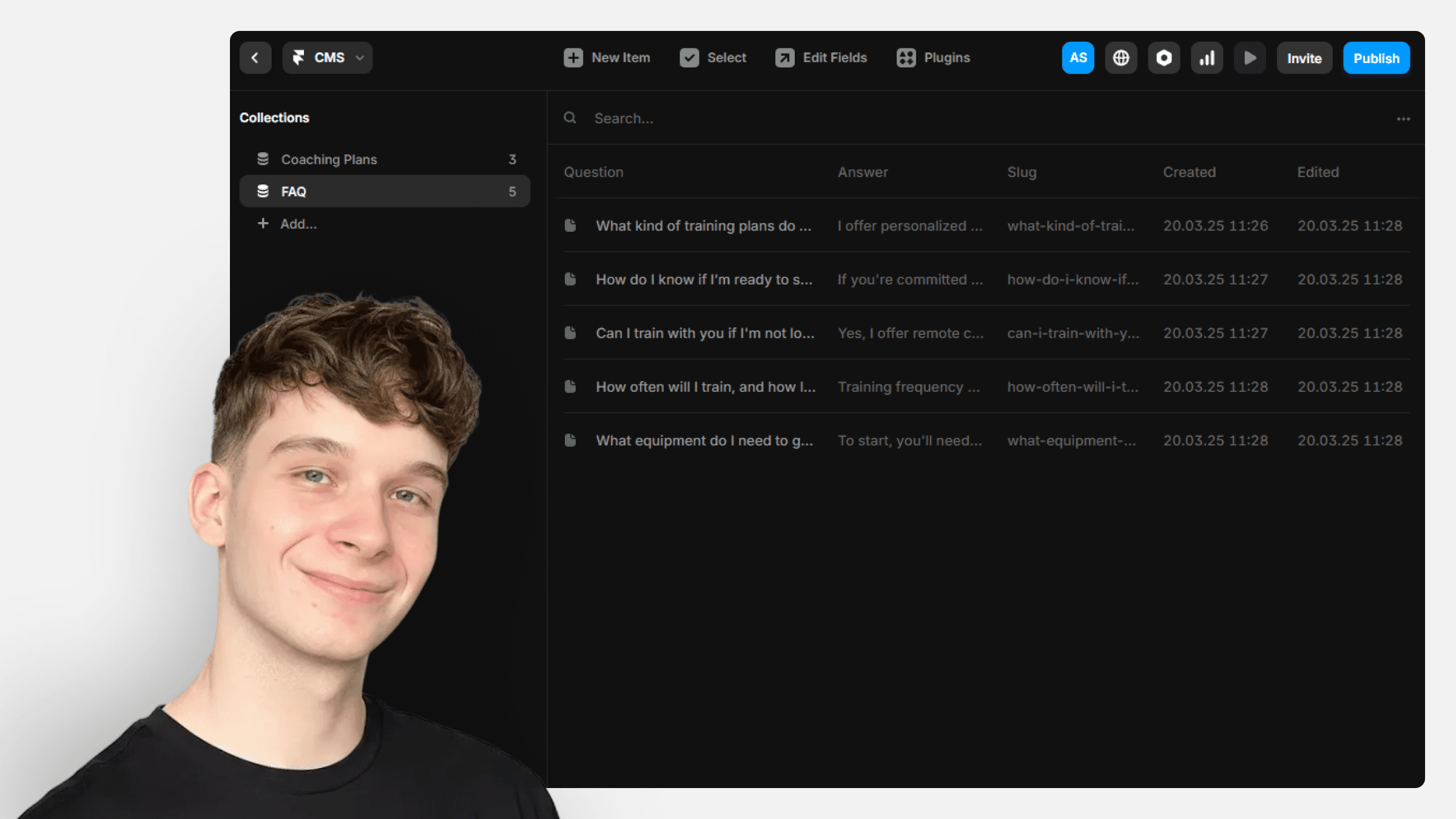Click the New Item plus icon

573,58
